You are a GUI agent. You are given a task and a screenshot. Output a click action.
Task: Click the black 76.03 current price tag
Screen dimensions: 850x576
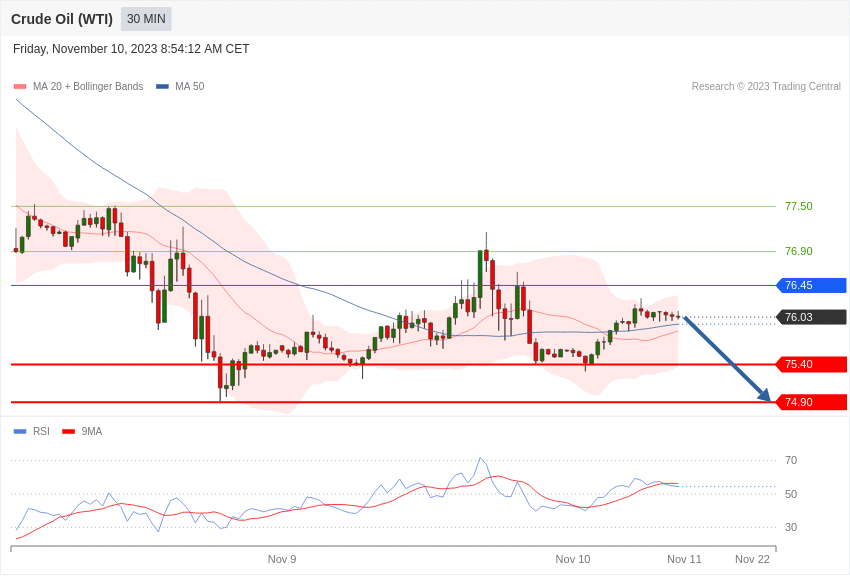pyautogui.click(x=812, y=317)
